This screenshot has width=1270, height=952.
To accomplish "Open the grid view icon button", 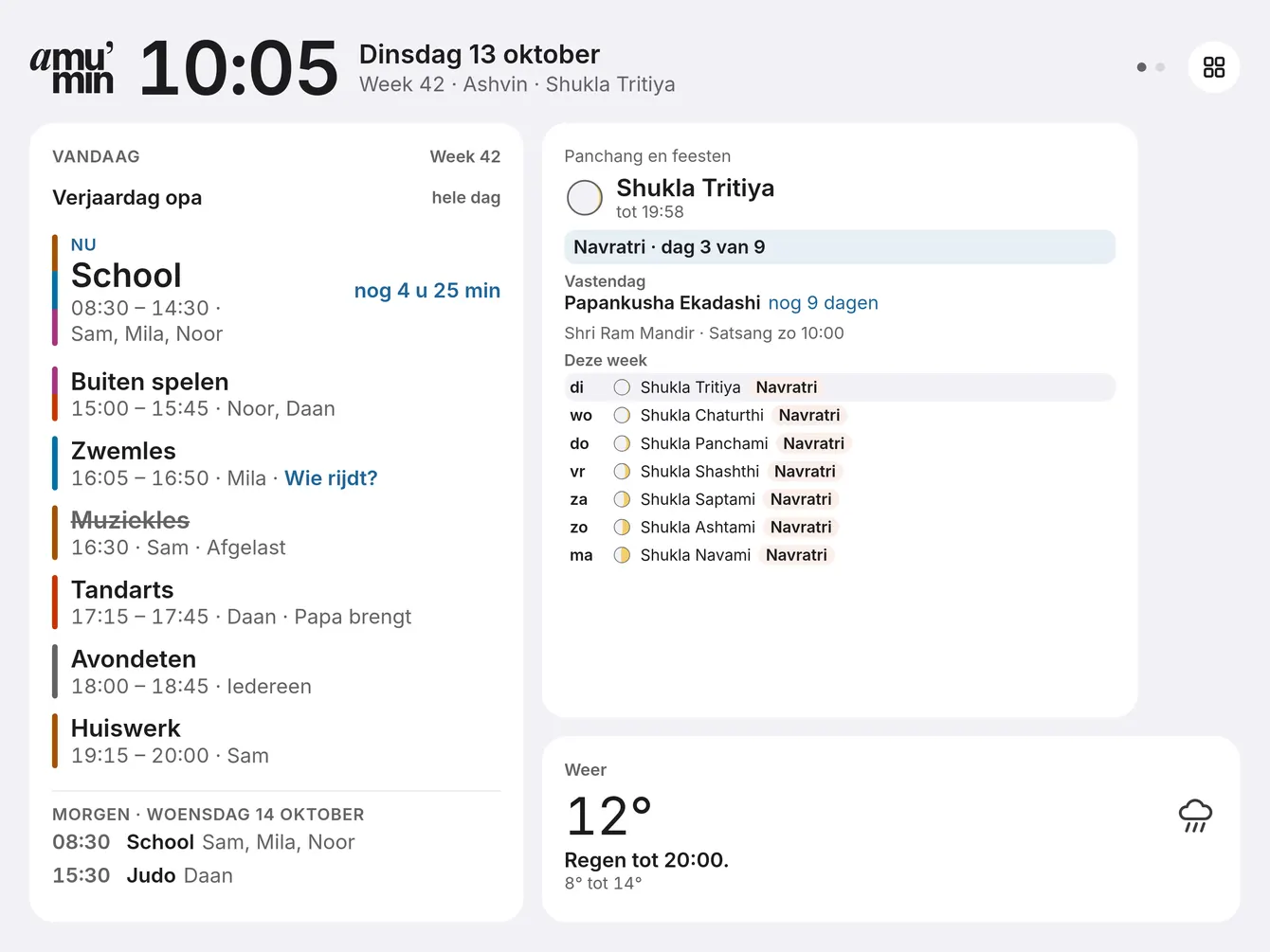I will (x=1214, y=67).
